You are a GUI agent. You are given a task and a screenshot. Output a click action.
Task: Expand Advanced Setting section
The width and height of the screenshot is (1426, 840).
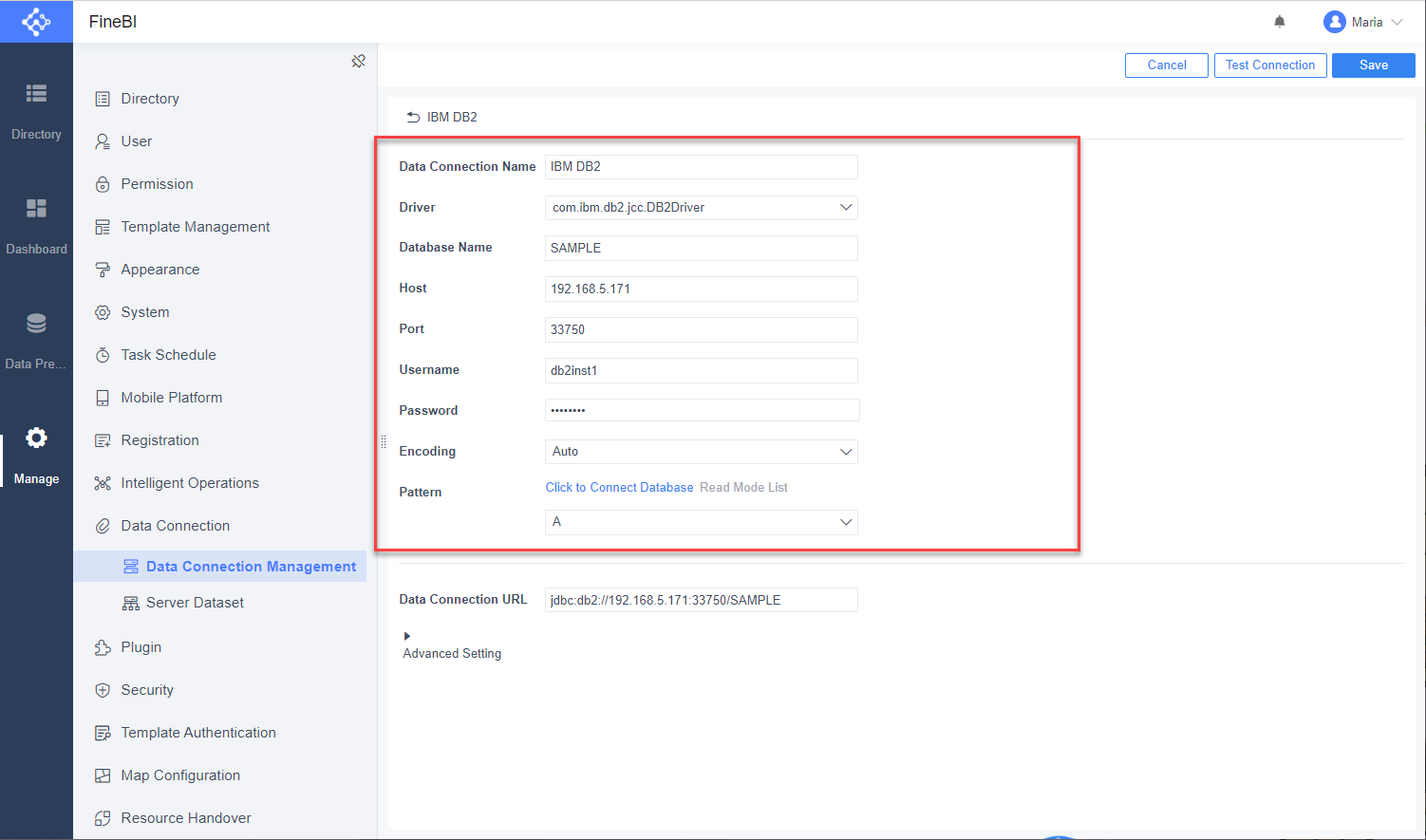tap(407, 636)
